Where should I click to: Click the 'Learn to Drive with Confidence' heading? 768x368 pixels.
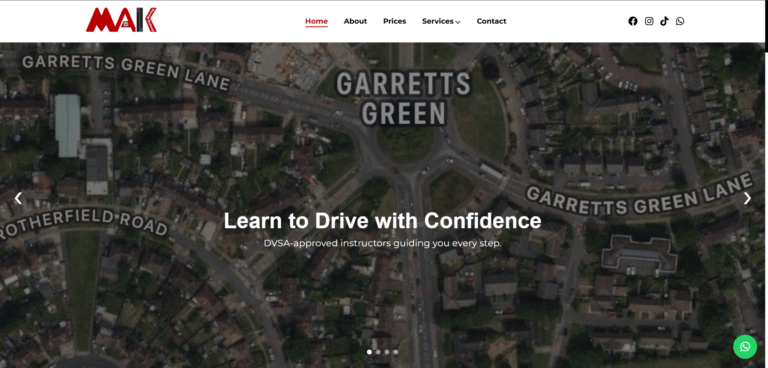383,221
